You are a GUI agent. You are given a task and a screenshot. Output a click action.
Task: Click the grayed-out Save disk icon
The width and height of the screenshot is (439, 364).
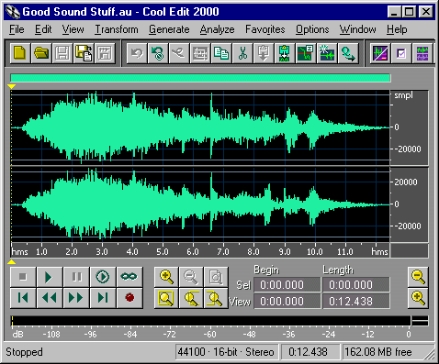[62, 53]
